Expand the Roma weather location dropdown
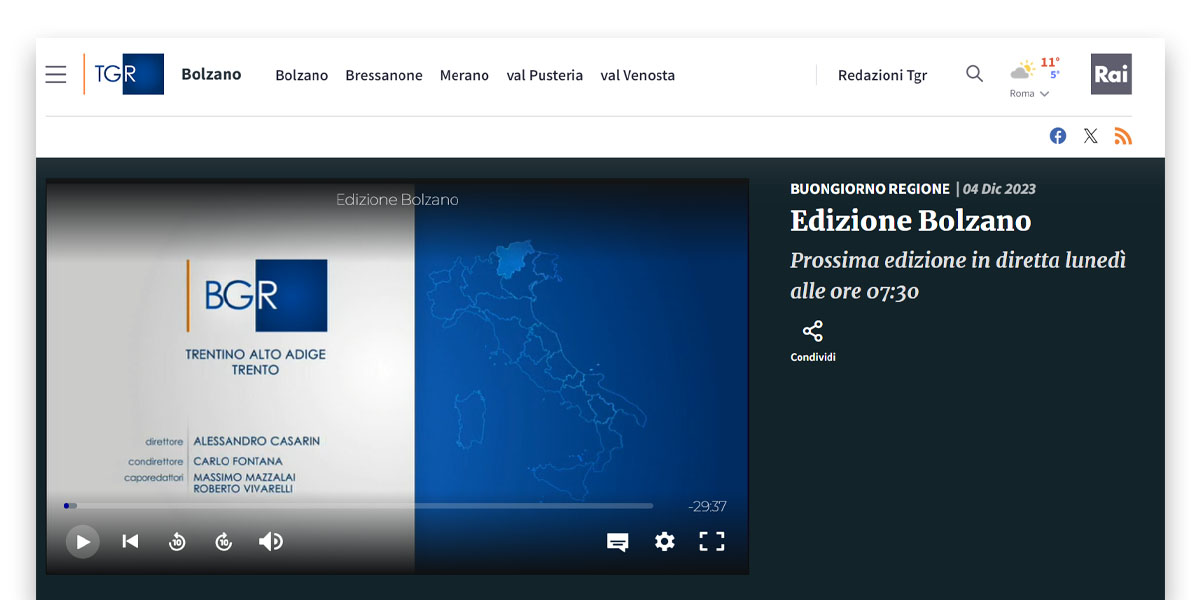 coord(1030,94)
